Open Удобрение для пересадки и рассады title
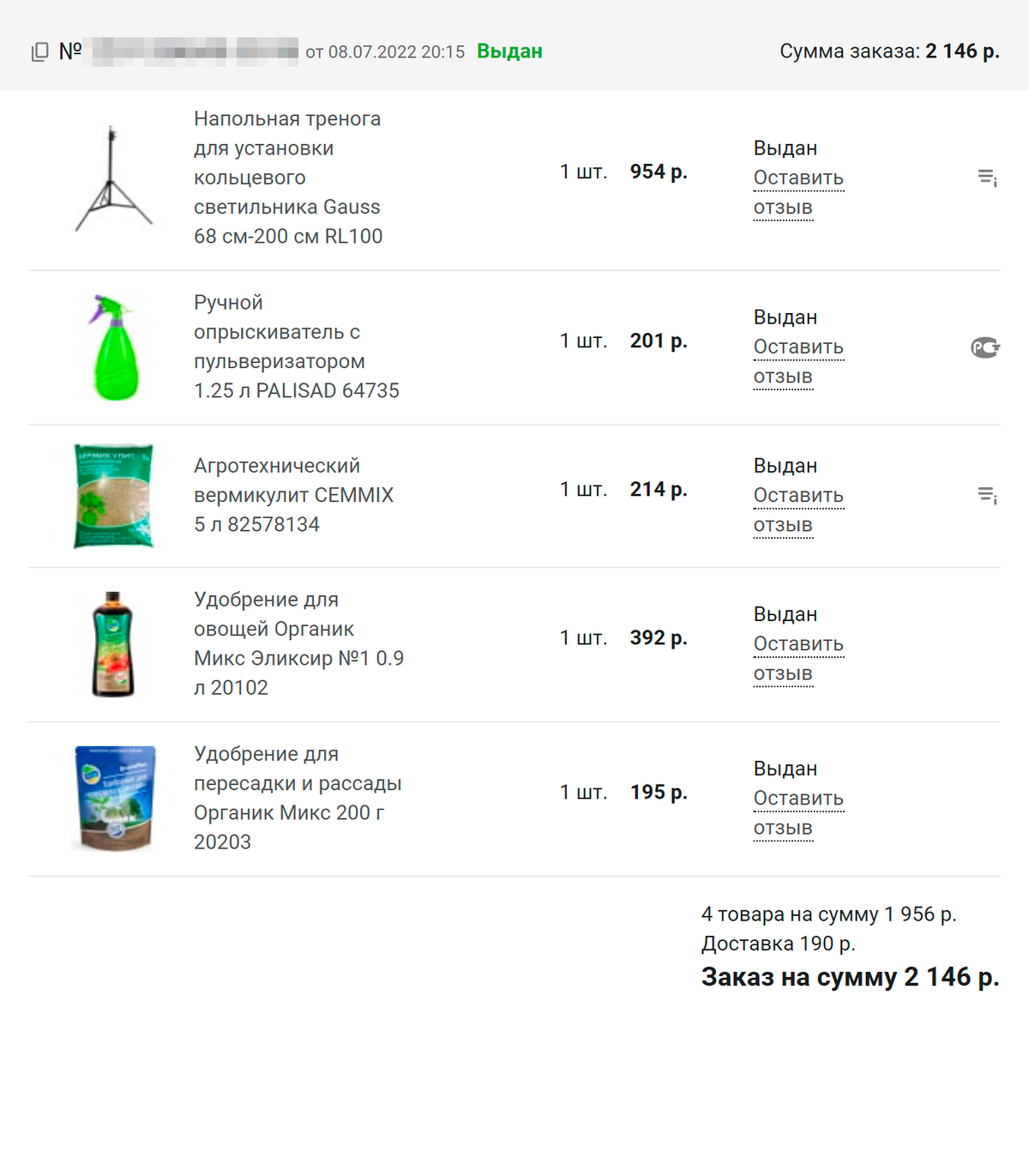The width and height of the screenshot is (1029, 1176). [298, 798]
